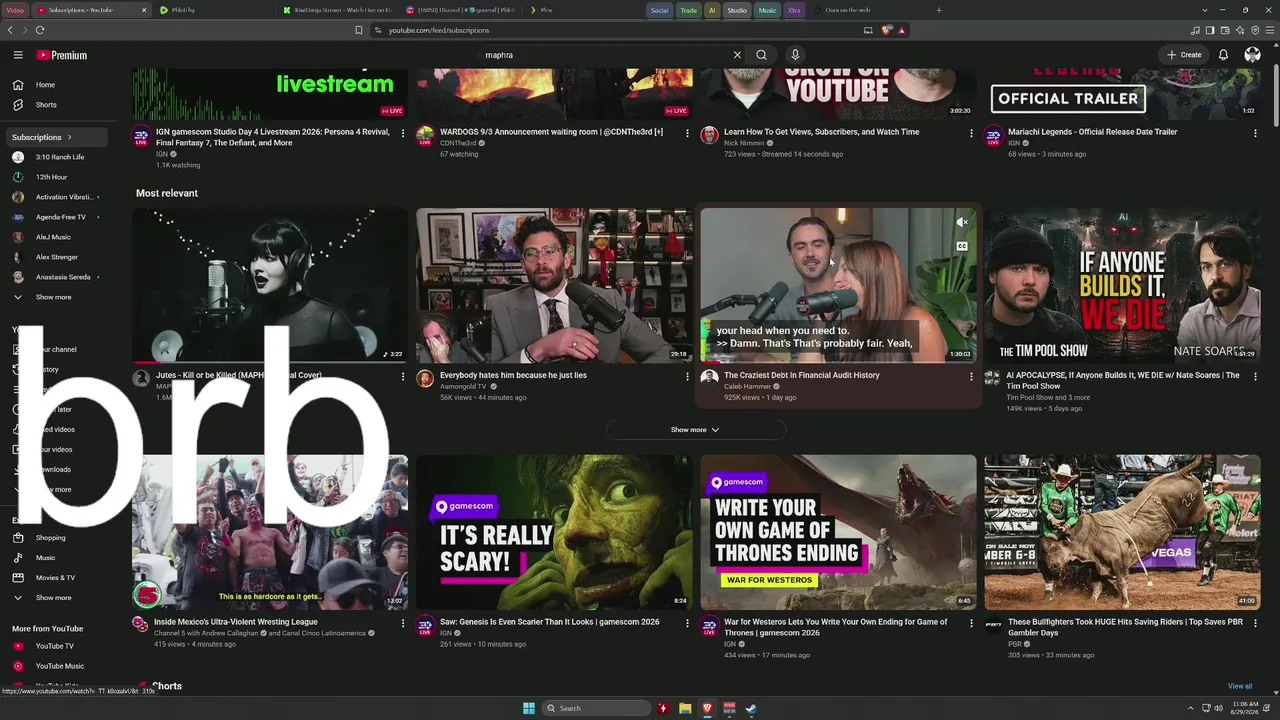Open Agenda-Free TV subscription

click(x=58, y=217)
